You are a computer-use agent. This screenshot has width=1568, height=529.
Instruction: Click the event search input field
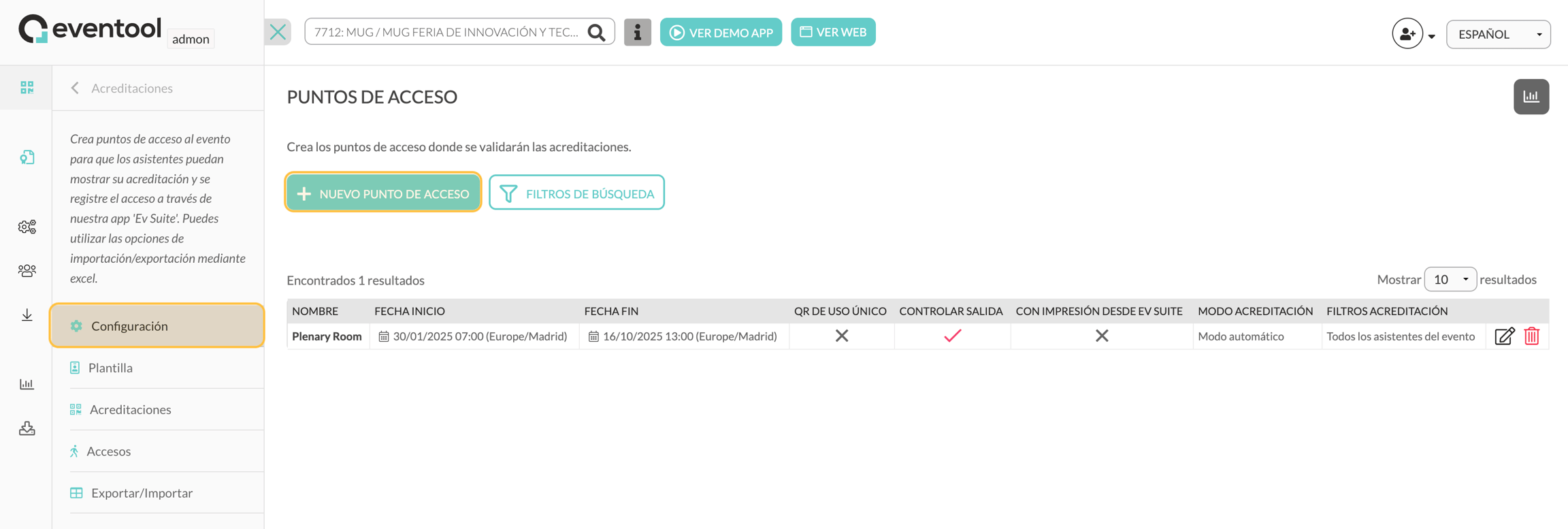click(x=446, y=32)
